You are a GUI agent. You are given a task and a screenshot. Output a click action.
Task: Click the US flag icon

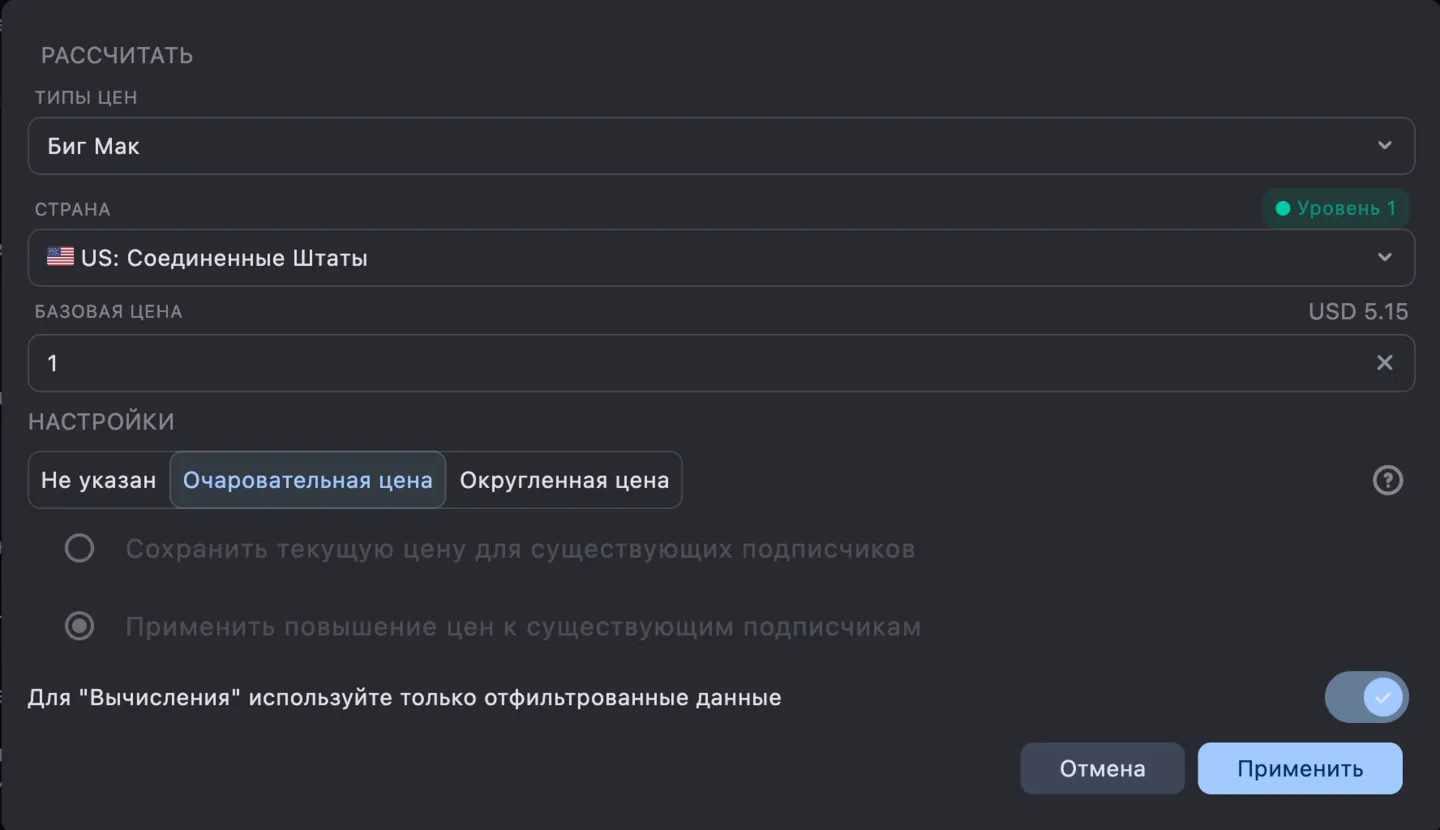click(60, 257)
